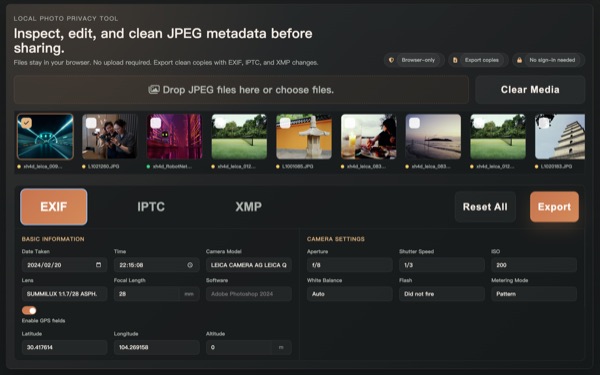This screenshot has height=375, width=600.
Task: Click the image icon in the drop zone
Action: coord(154,90)
